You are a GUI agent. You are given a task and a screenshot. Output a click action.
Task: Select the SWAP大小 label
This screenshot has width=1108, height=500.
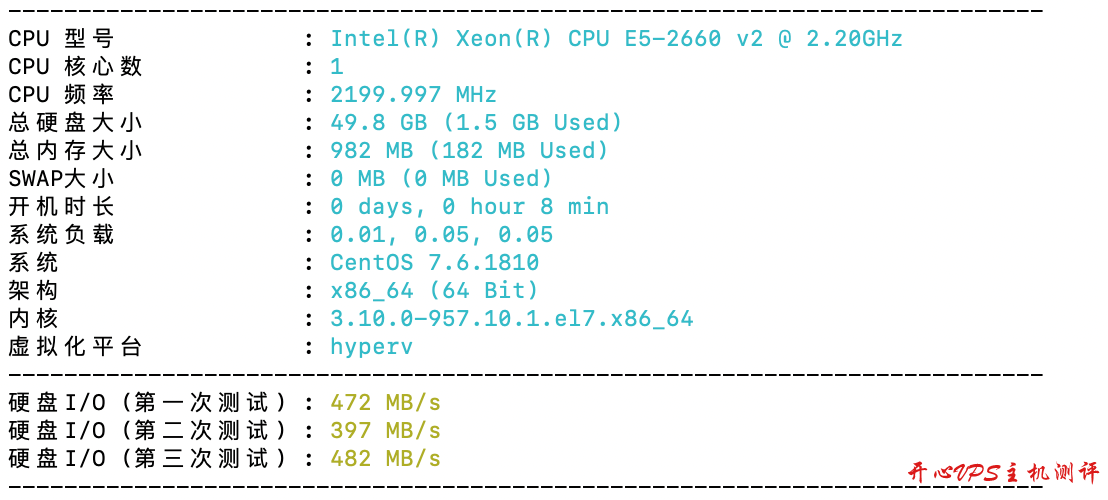tap(61, 179)
